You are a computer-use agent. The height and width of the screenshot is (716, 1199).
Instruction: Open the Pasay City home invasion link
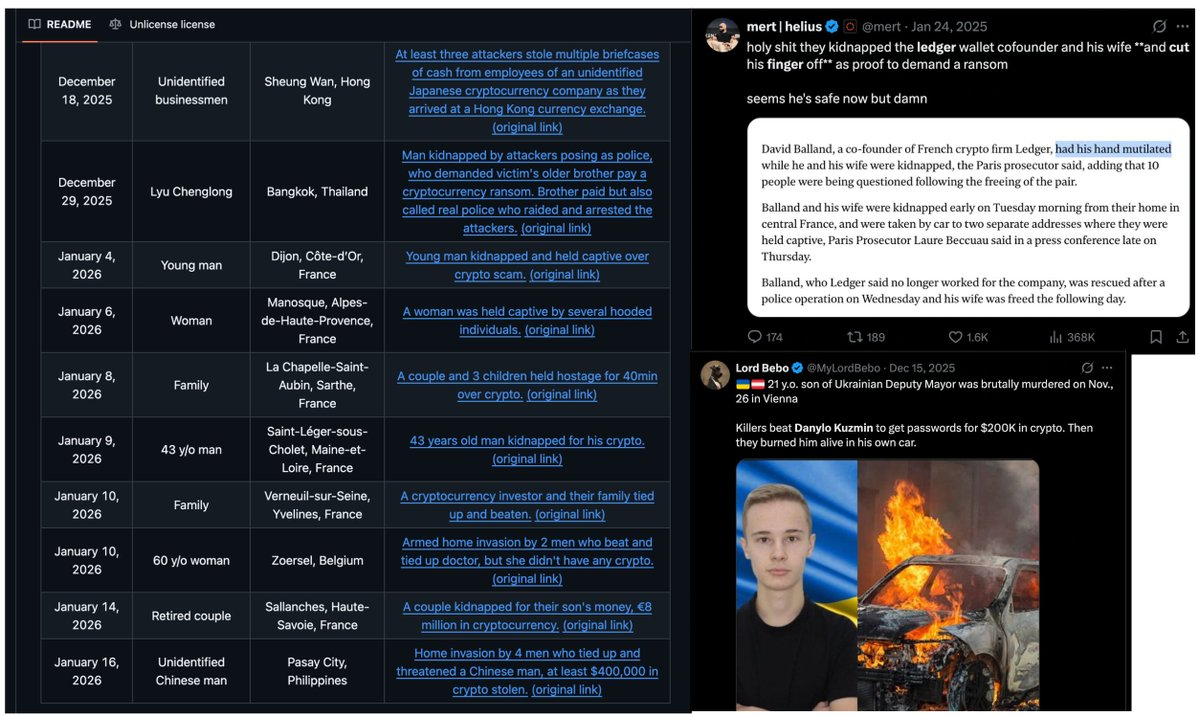click(527, 672)
